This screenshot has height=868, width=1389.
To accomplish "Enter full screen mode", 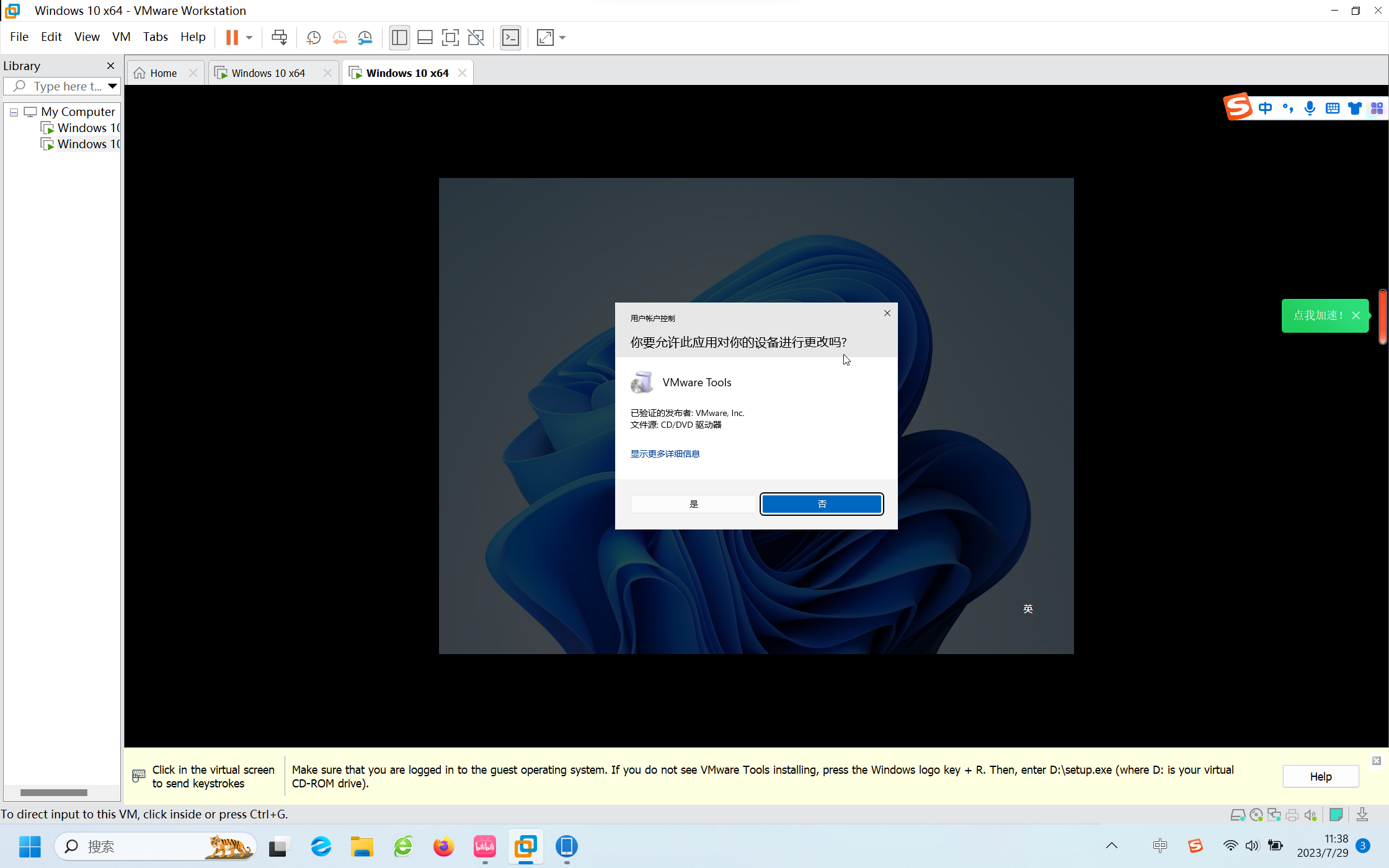I will (450, 37).
